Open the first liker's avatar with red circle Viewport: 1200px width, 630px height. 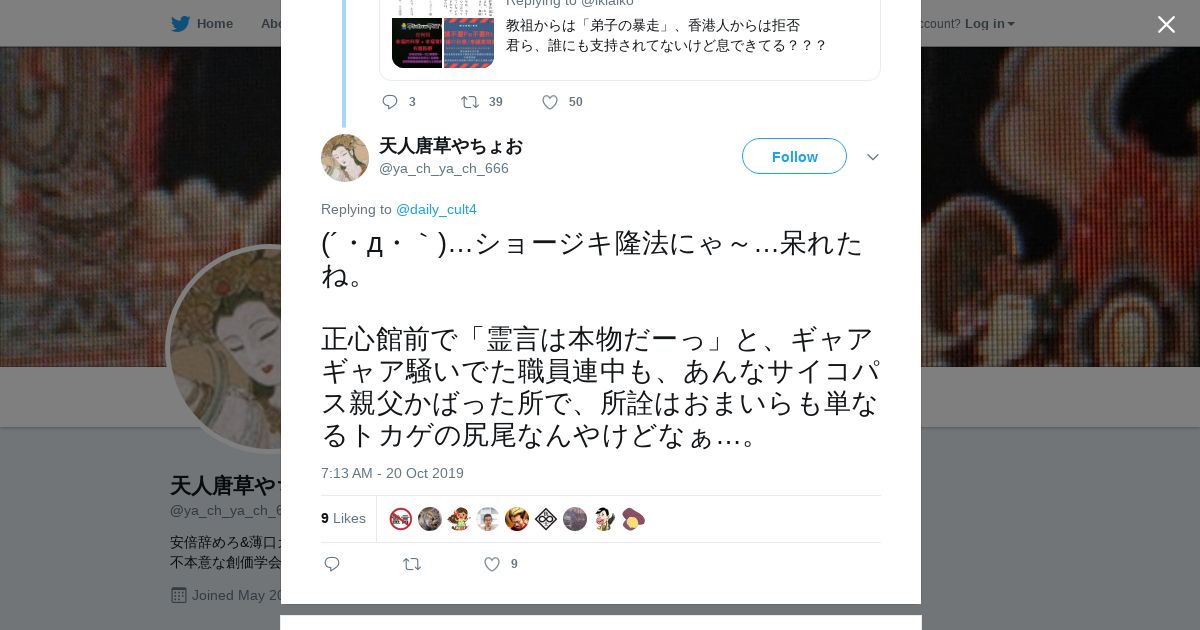point(401,519)
